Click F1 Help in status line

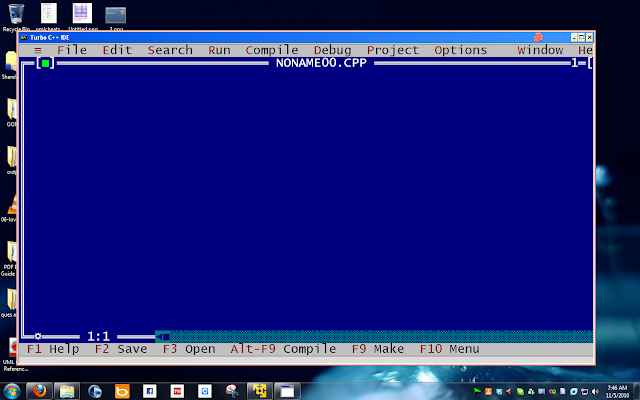[53, 349]
